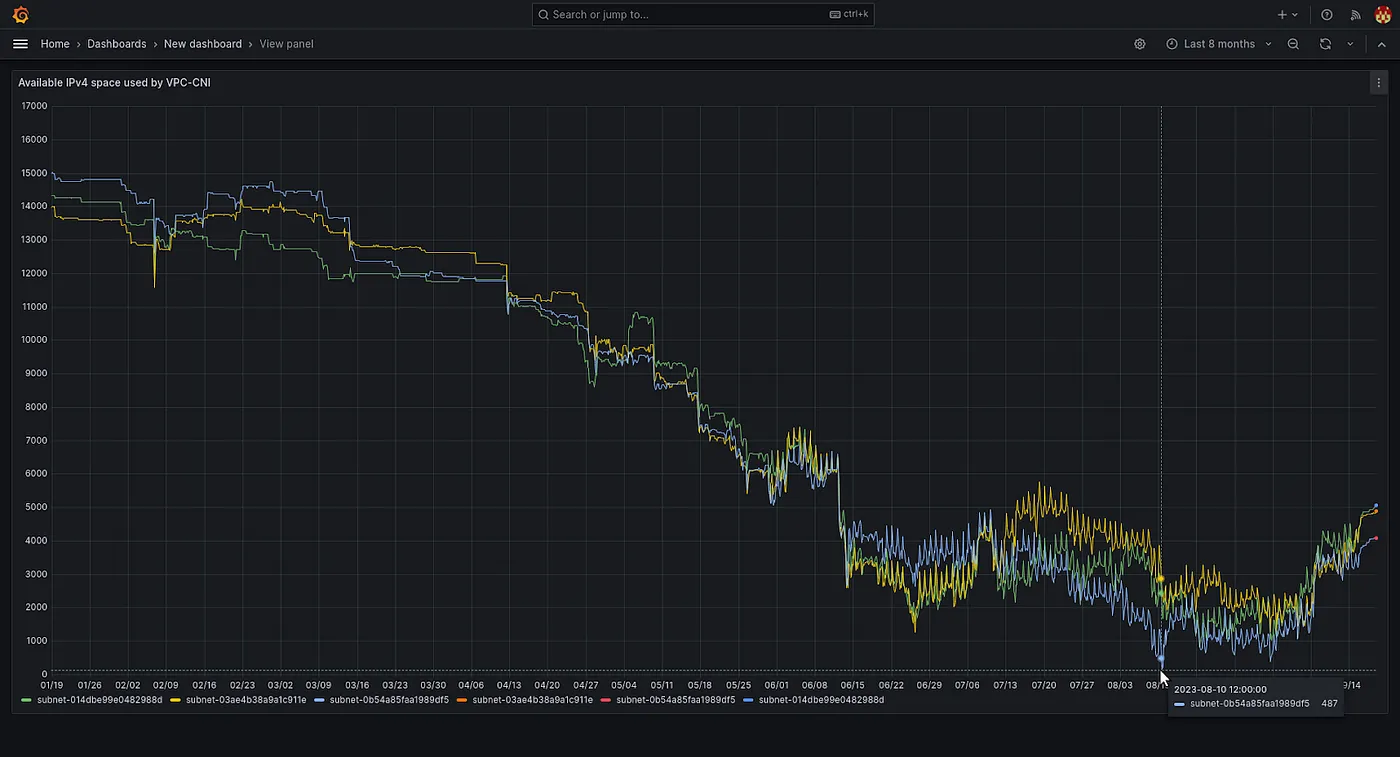Toggle the yellow subnet-03ae4b38a9a1c911e series label
The image size is (1400, 757).
point(246,700)
